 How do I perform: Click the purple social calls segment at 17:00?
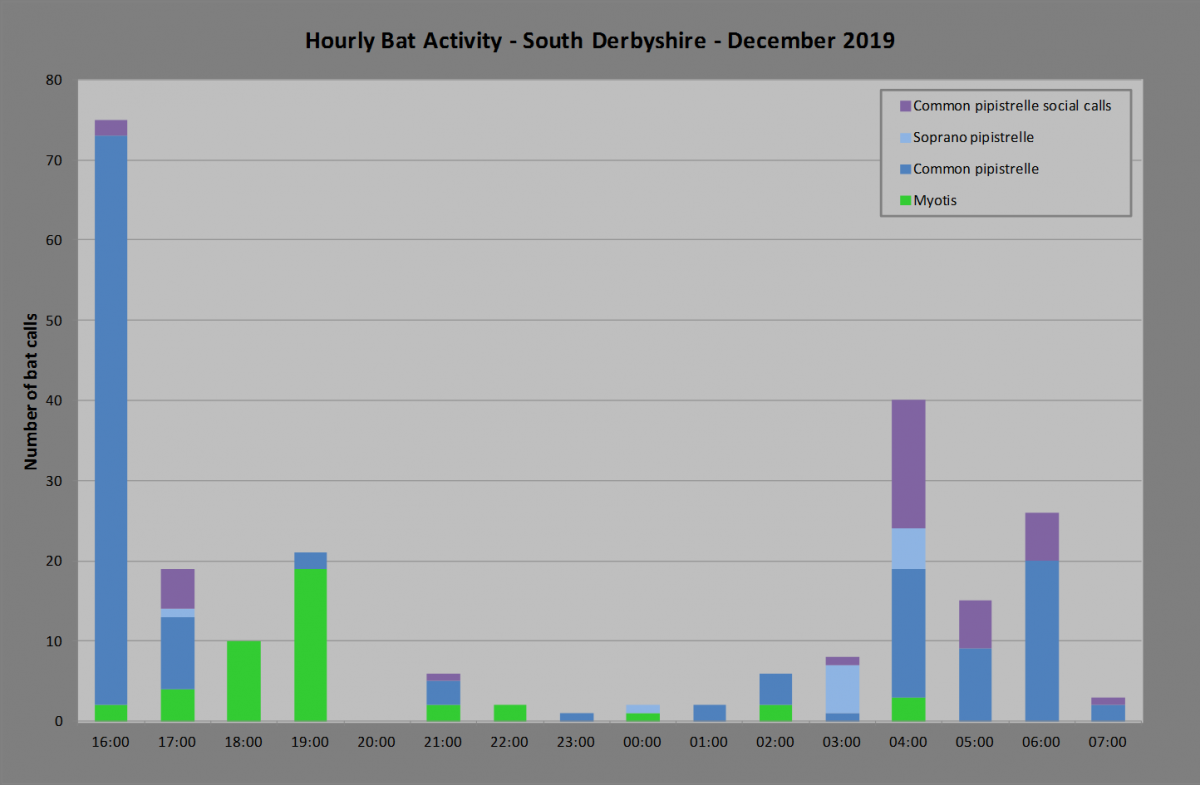point(177,589)
